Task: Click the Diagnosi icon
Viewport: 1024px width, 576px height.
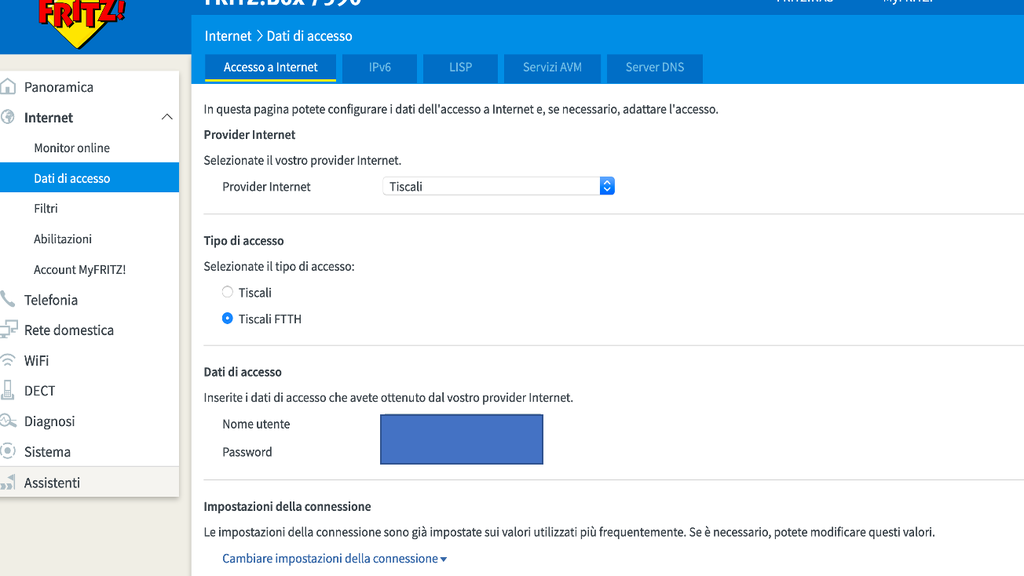Action: point(8,421)
